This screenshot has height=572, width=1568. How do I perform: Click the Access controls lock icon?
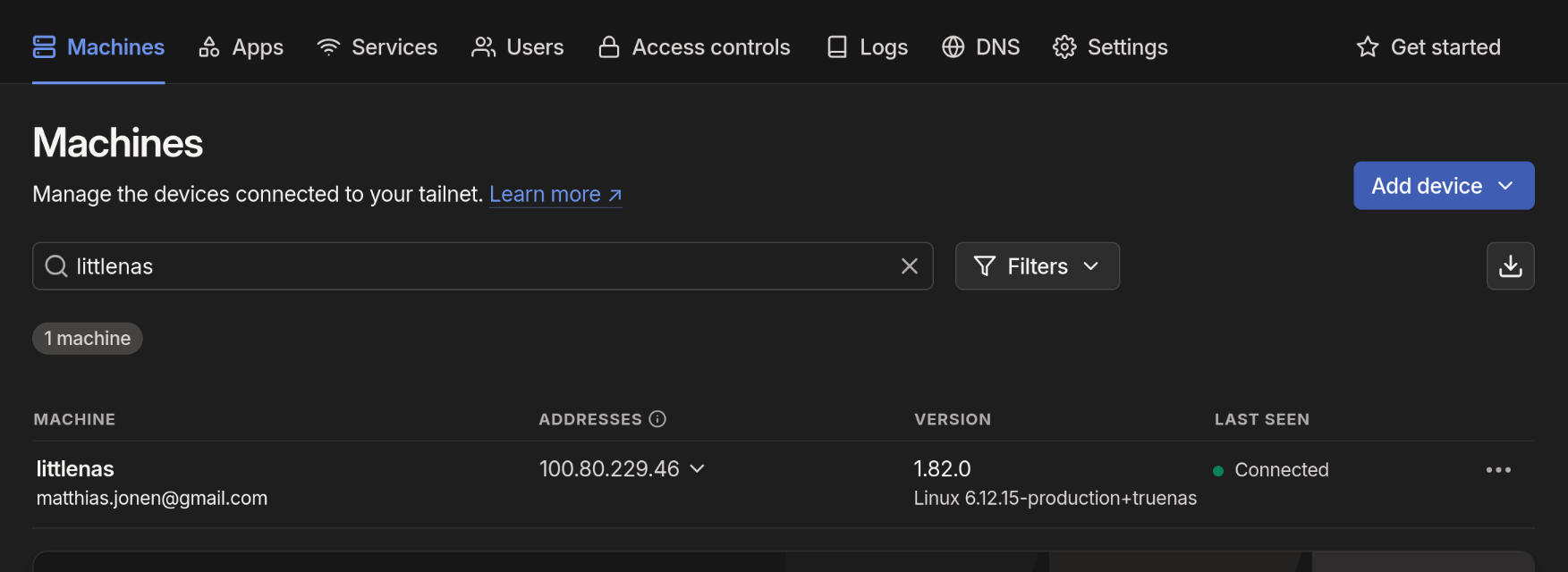tap(609, 47)
